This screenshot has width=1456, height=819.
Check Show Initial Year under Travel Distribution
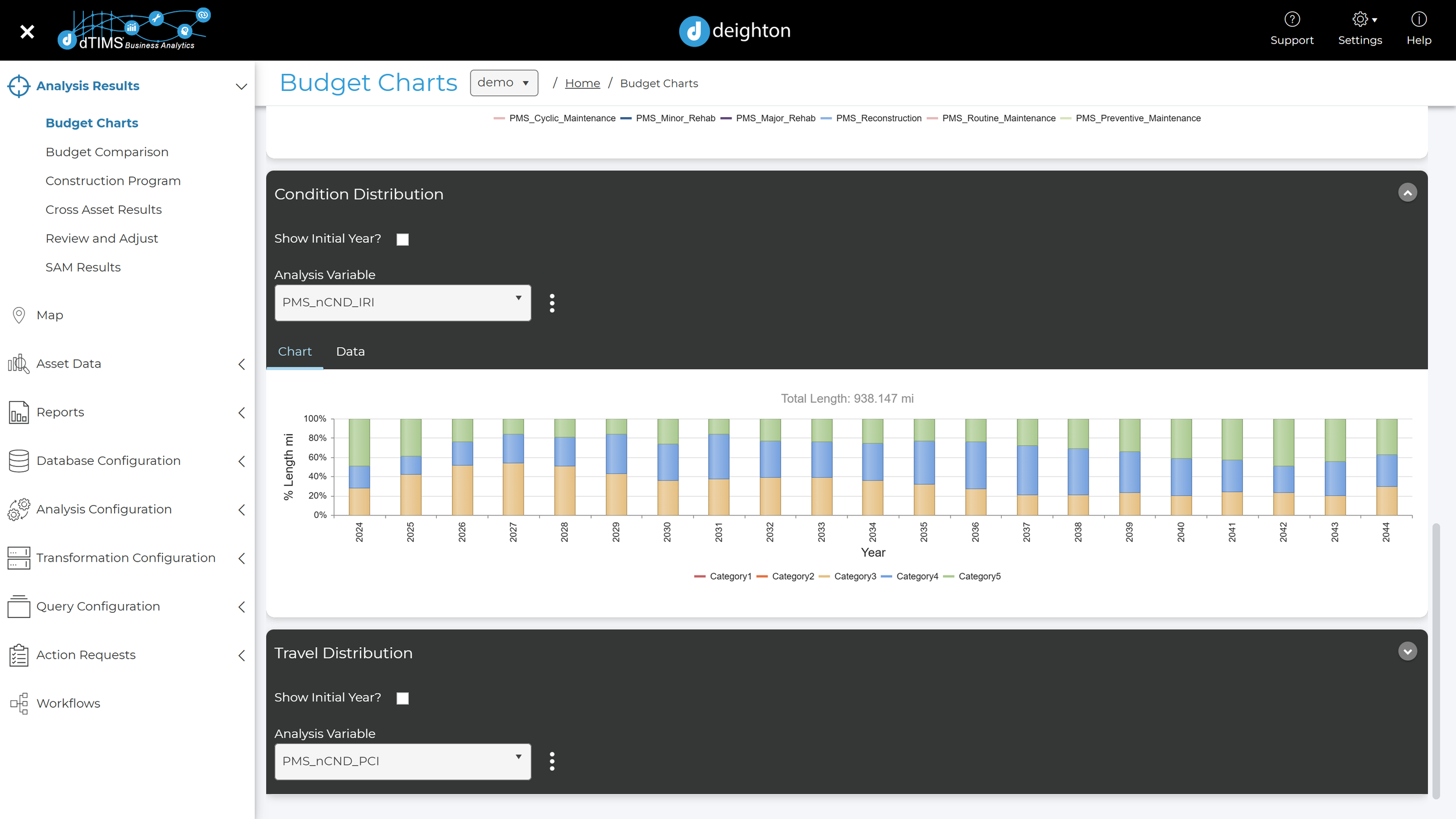(402, 698)
